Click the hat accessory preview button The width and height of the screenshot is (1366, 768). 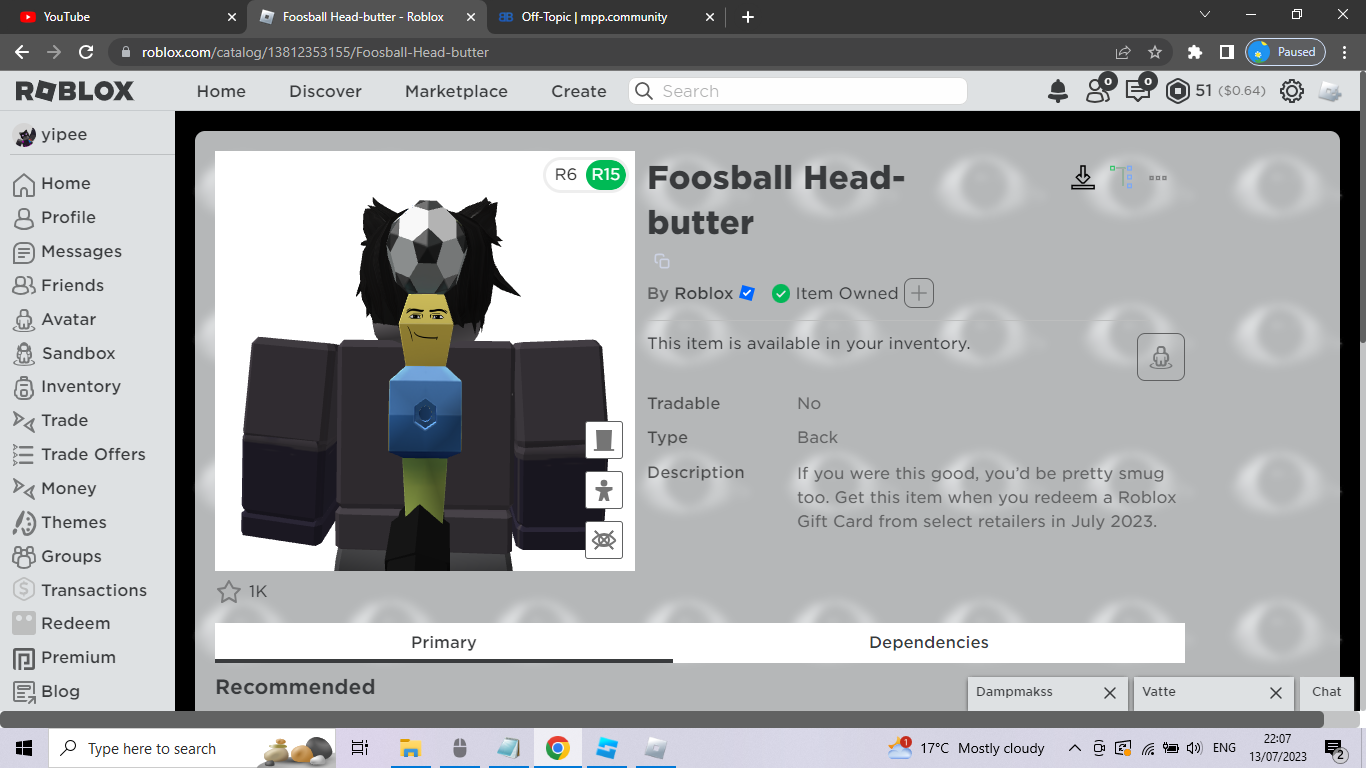604,440
